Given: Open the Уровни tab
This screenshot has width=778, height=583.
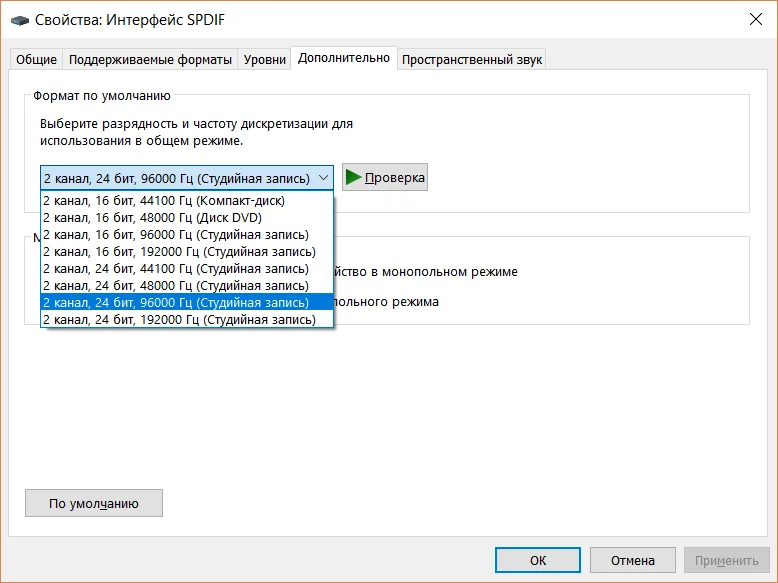Looking at the screenshot, I should point(264,60).
